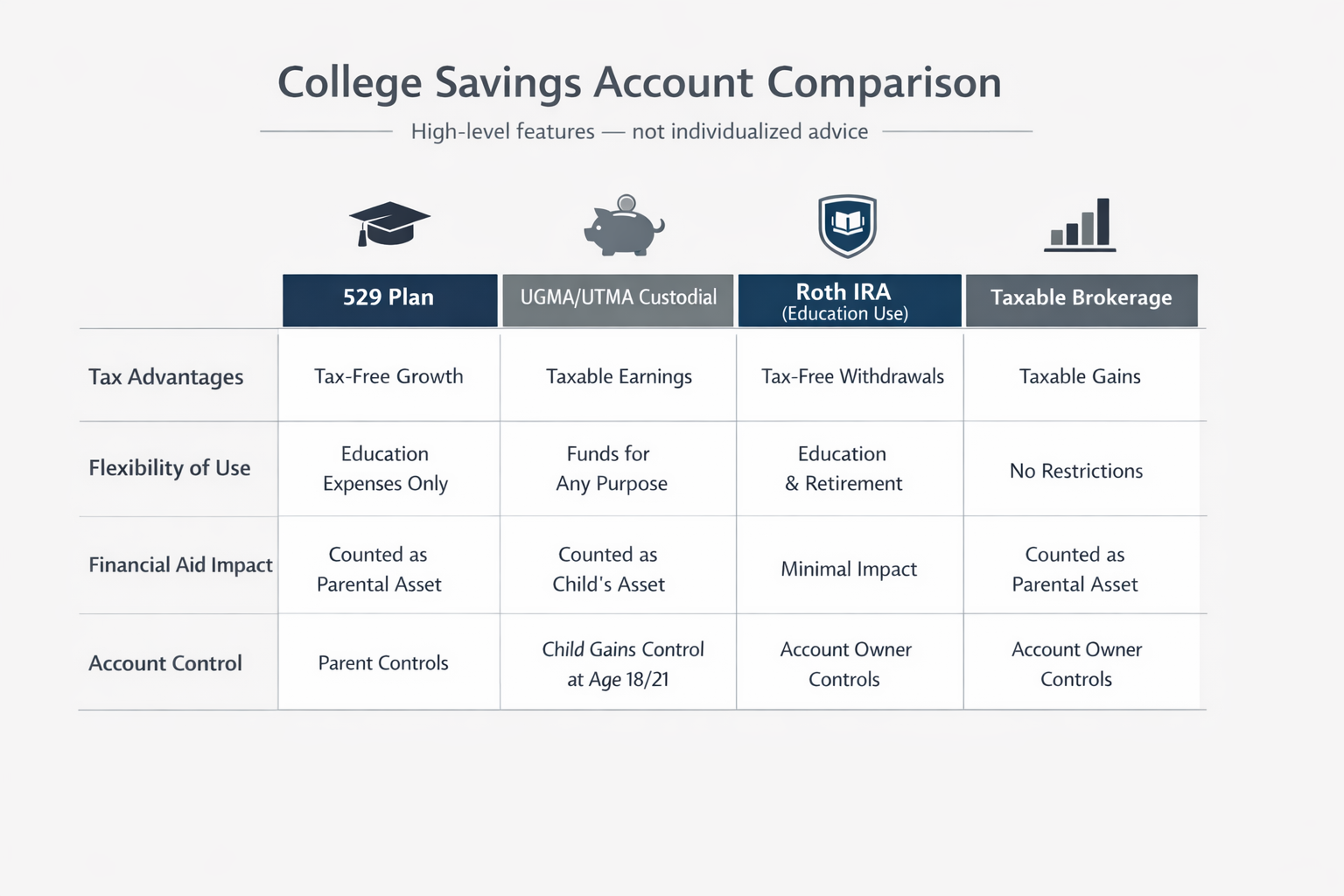The width and height of the screenshot is (1344, 896).
Task: Click the shield book icon
Action: [x=847, y=226]
